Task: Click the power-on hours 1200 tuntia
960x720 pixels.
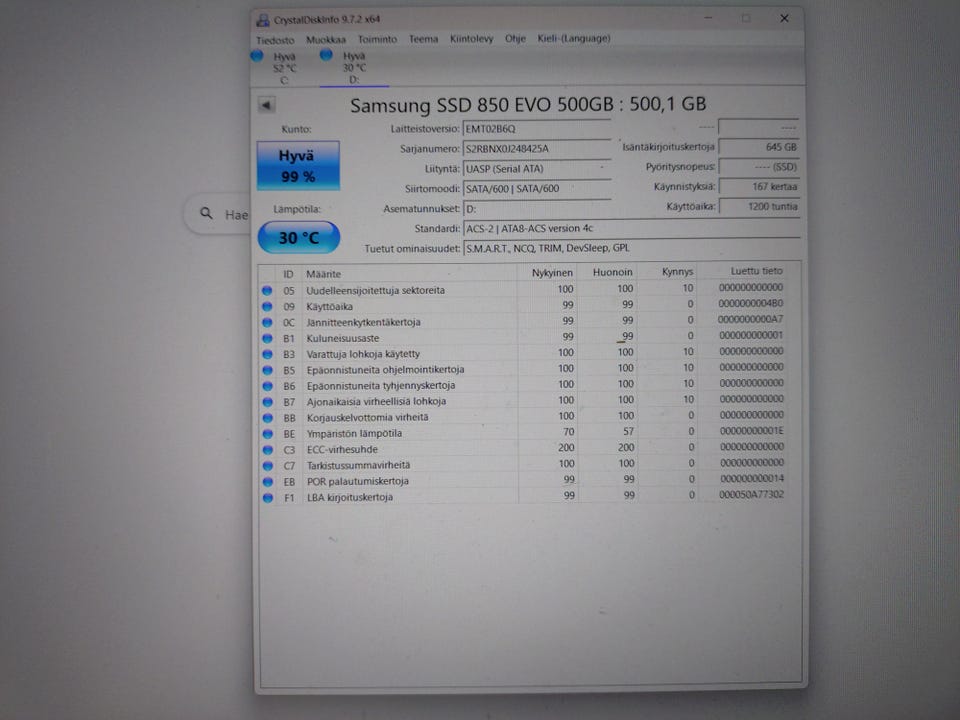Action: 759,206
